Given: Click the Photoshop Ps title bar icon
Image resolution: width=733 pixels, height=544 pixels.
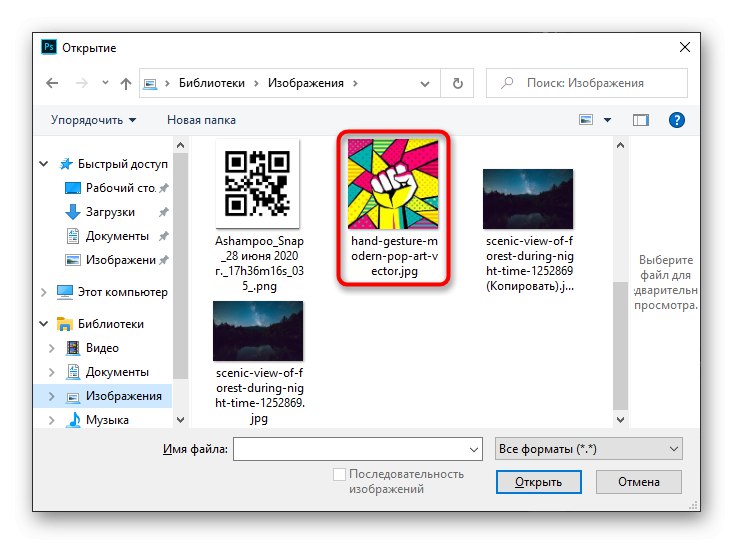Looking at the screenshot, I should point(49,47).
